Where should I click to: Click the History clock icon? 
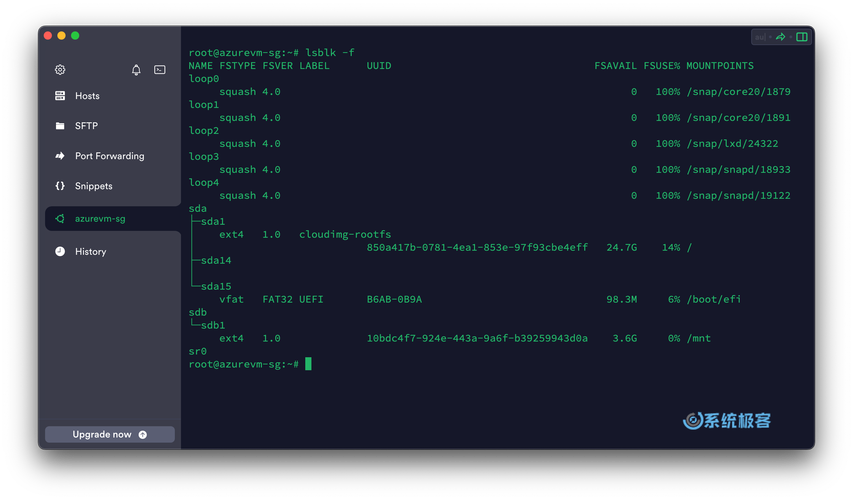[60, 252]
